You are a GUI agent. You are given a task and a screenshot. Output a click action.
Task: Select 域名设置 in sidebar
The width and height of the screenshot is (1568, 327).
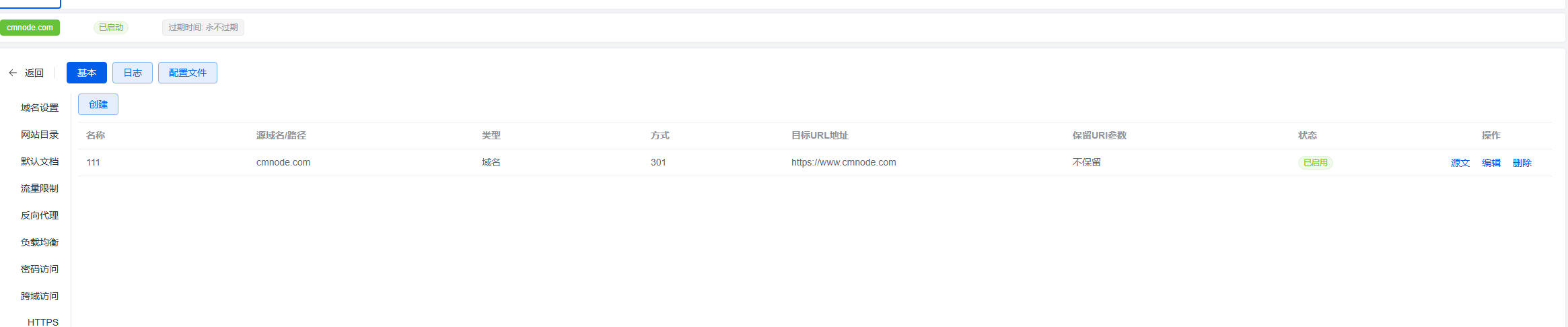tap(40, 108)
